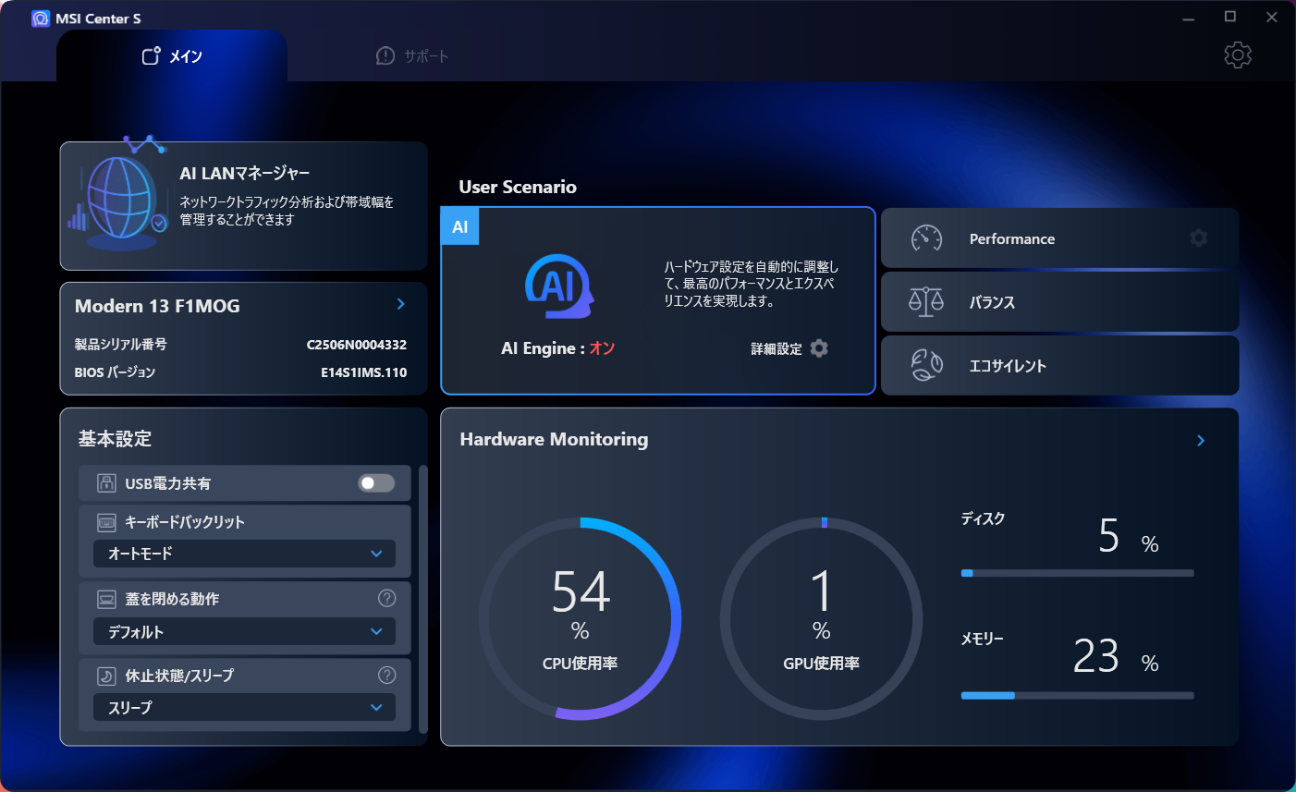Click the USB電力共有 lock icon
This screenshot has height=792, width=1296.
click(x=107, y=484)
